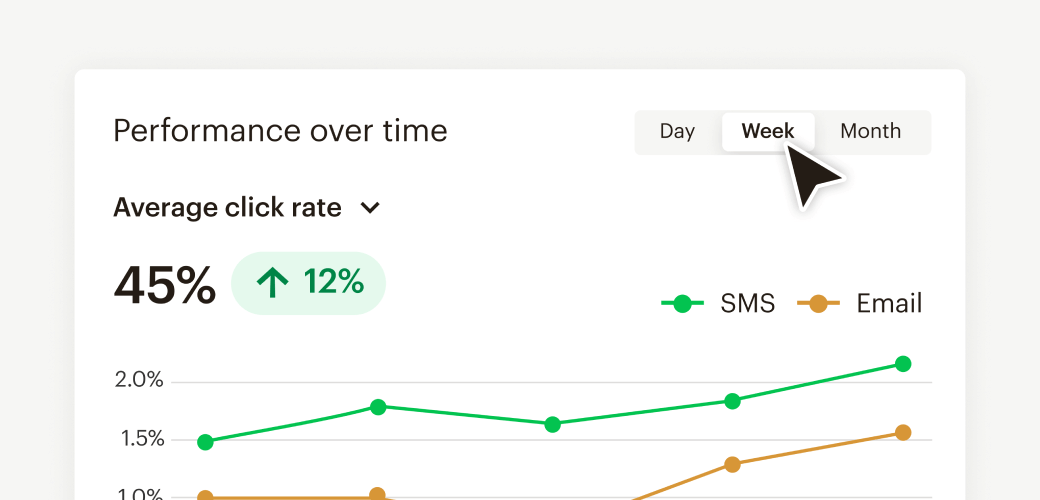Click the orange Email legend marker
Viewport: 1040px width, 500px height.
[818, 304]
